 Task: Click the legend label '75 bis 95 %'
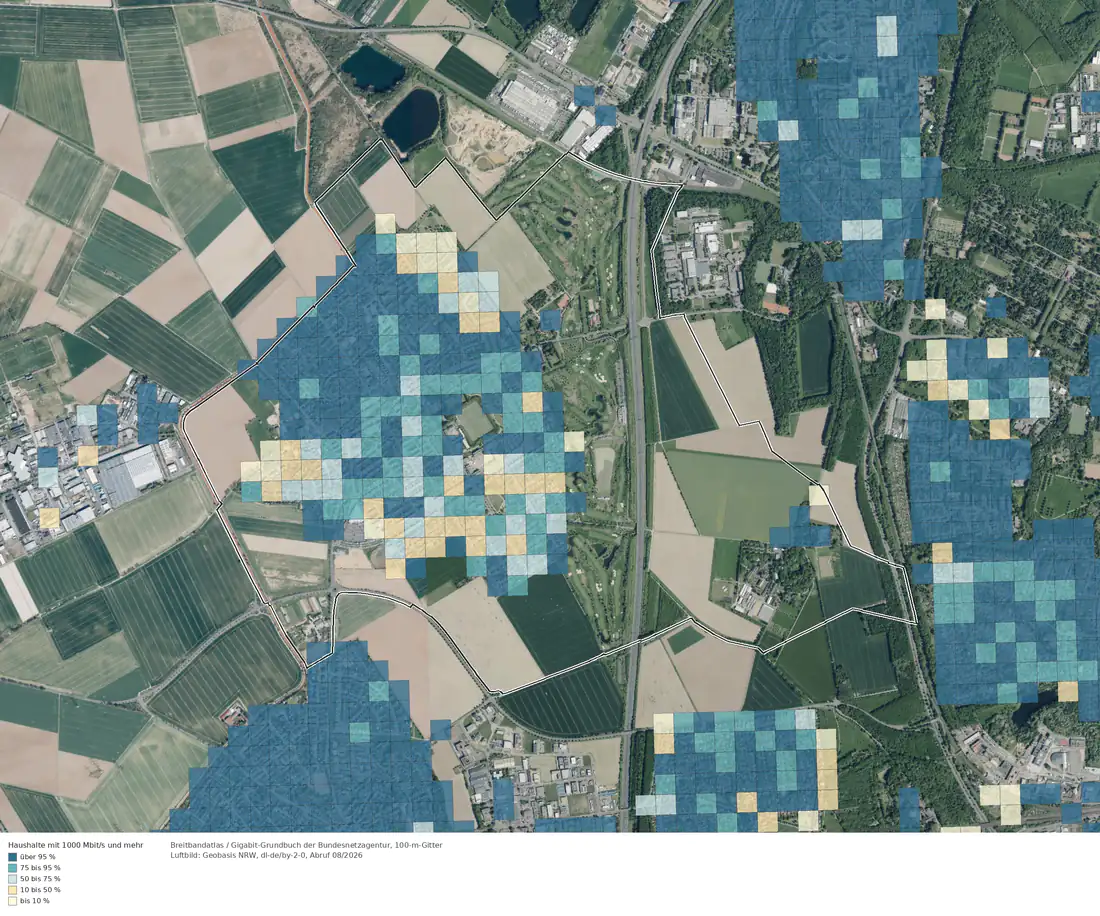40,868
